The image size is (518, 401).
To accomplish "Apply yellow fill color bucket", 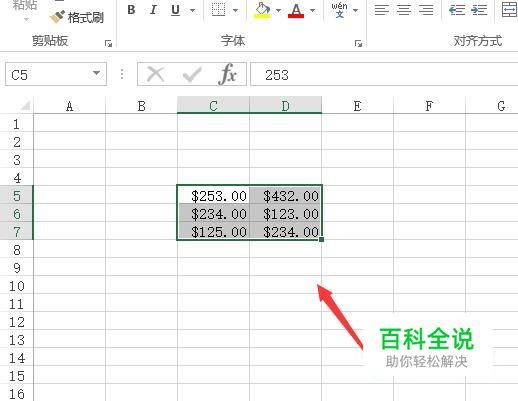I will tap(262, 10).
